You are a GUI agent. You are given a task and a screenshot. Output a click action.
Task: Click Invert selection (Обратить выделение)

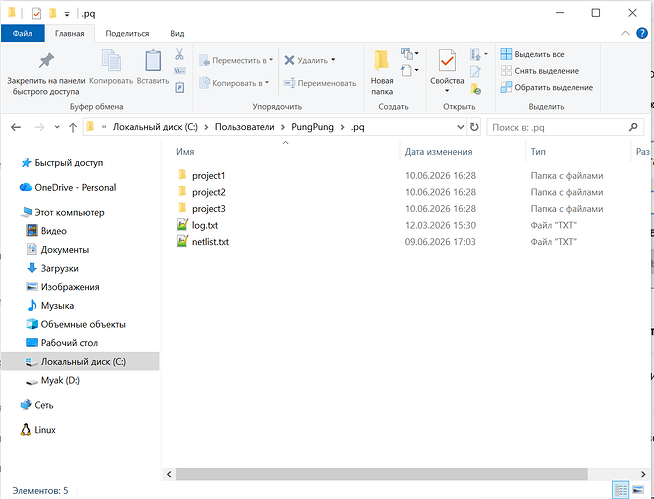547,87
